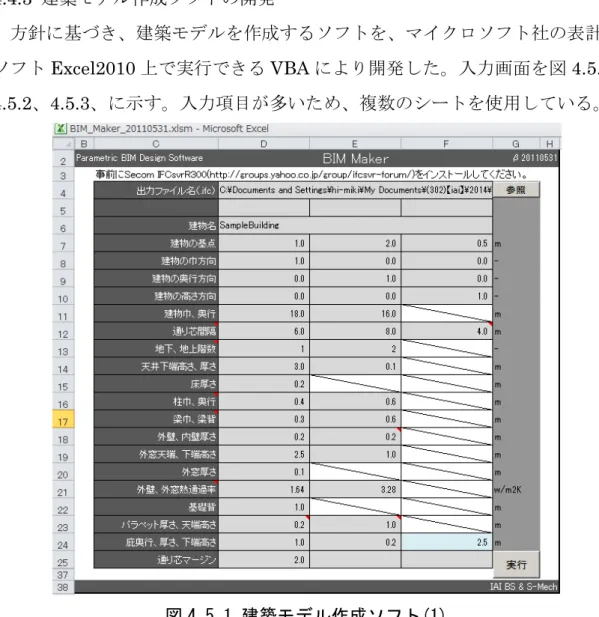
Task: Click the 通り芯間隔 value 8.0
Action: coord(355,331)
